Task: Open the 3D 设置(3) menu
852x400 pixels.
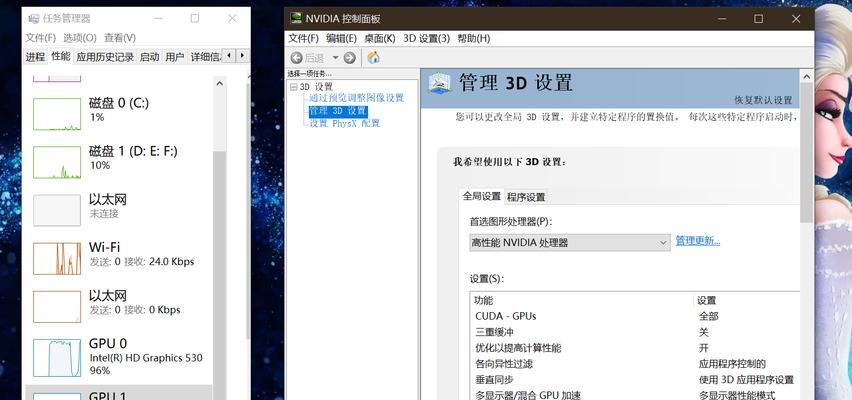Action: point(427,39)
